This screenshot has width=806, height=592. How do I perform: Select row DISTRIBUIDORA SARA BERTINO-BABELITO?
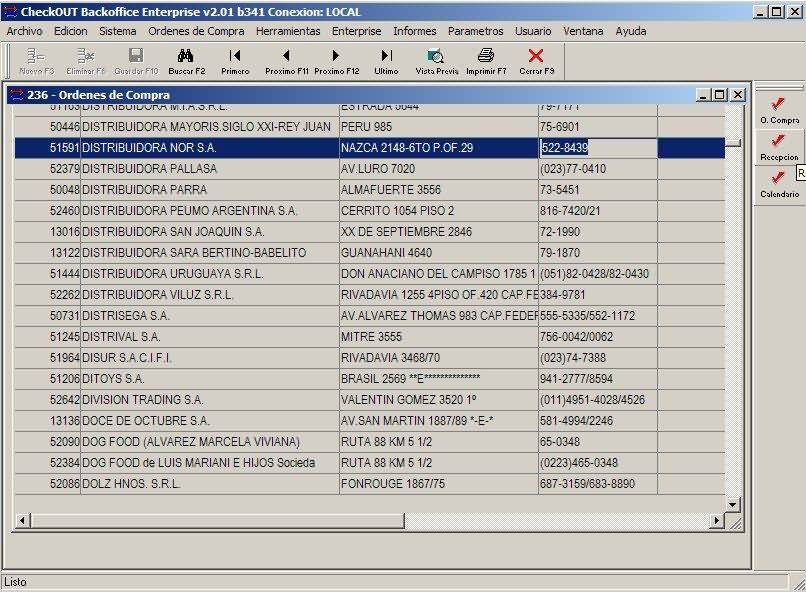pos(370,253)
